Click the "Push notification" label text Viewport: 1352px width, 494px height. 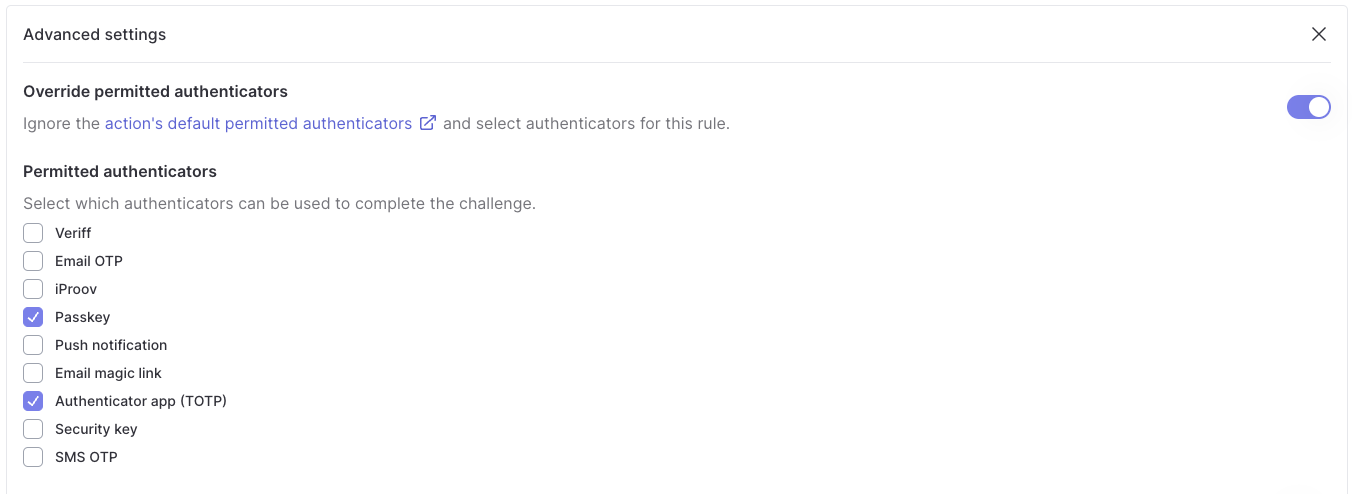coord(111,345)
